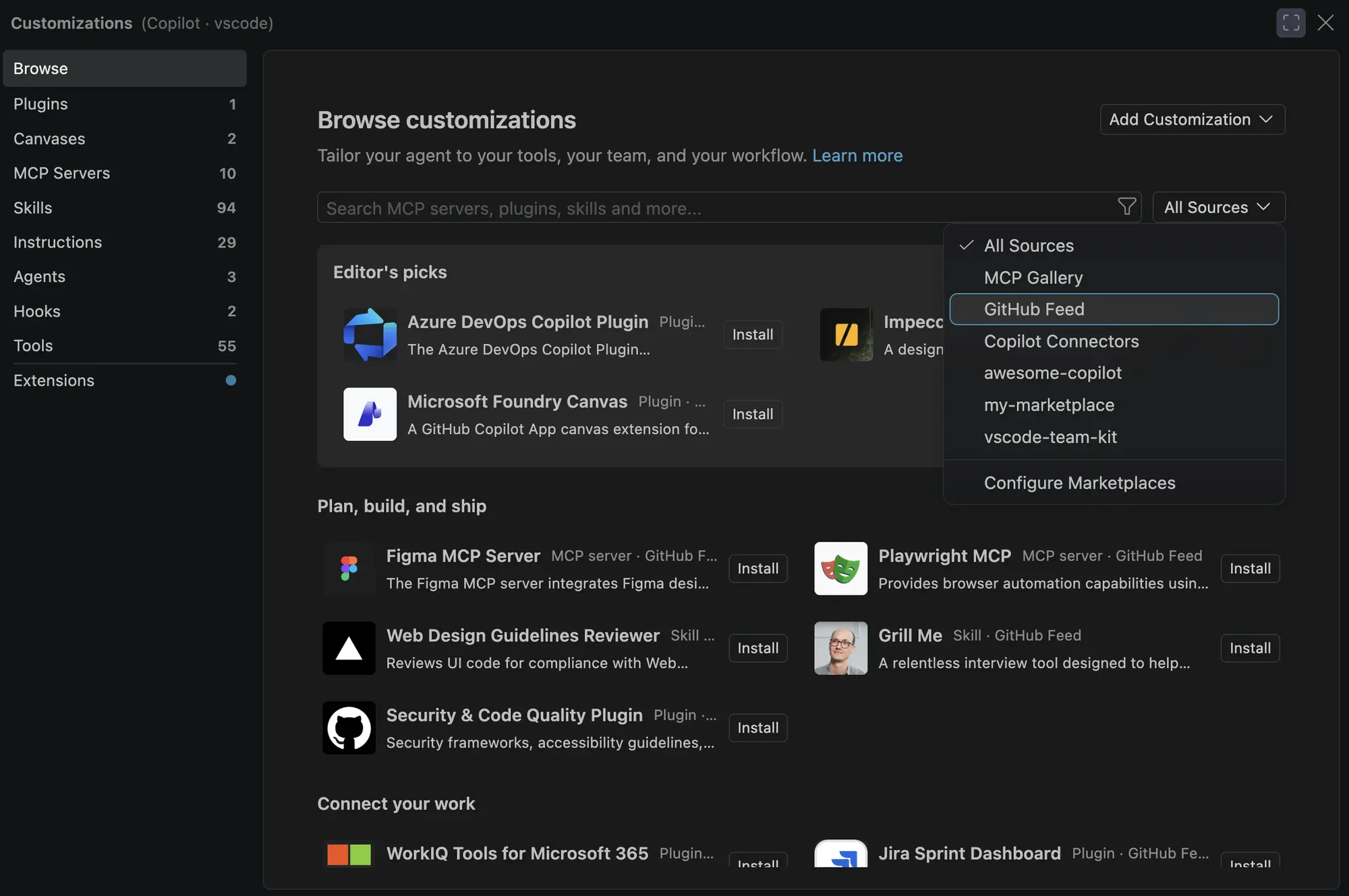
Task: Open Hooks section
Action: pos(125,311)
